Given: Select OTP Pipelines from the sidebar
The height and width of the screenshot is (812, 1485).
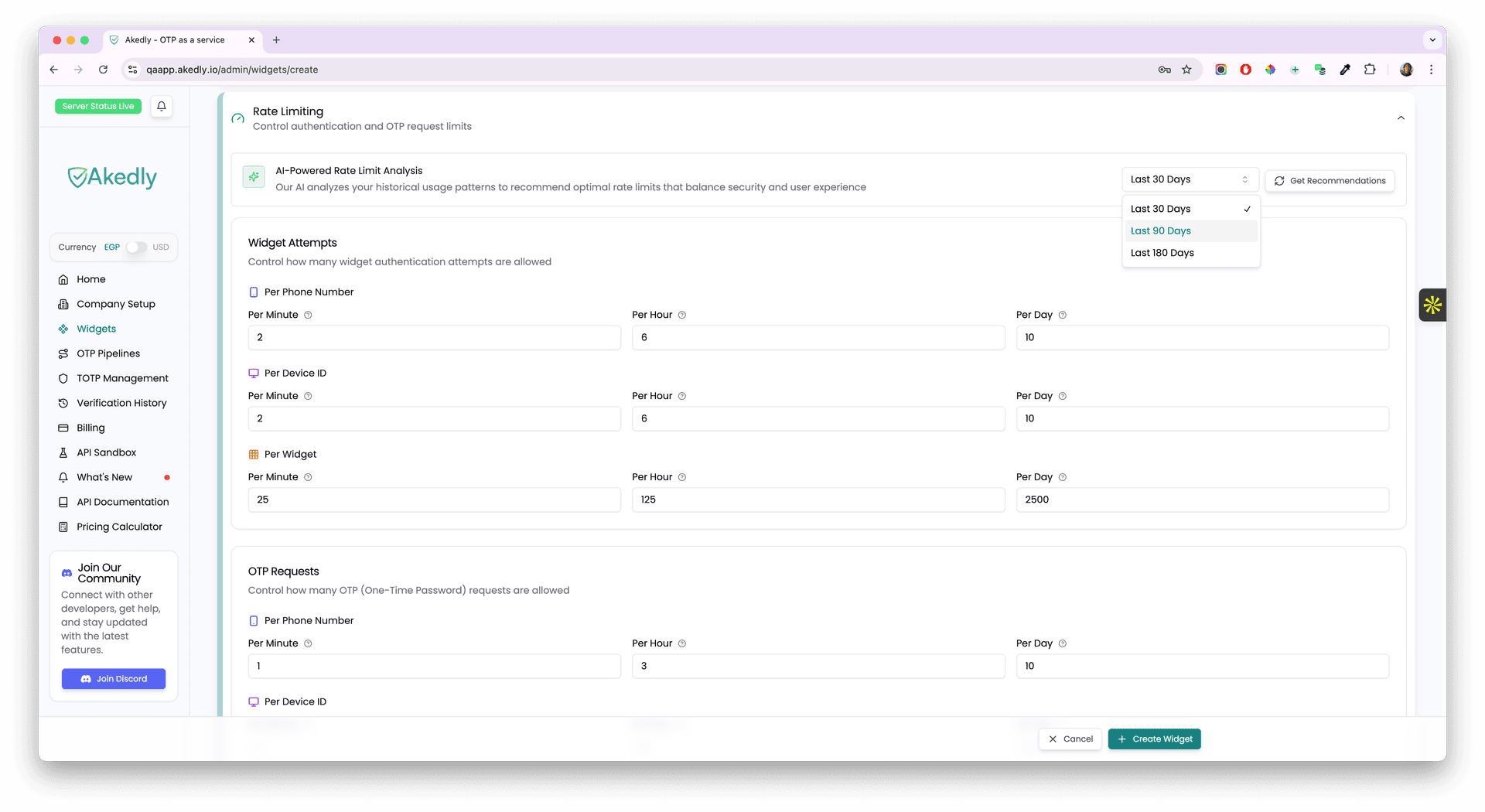Looking at the screenshot, I should coord(108,353).
